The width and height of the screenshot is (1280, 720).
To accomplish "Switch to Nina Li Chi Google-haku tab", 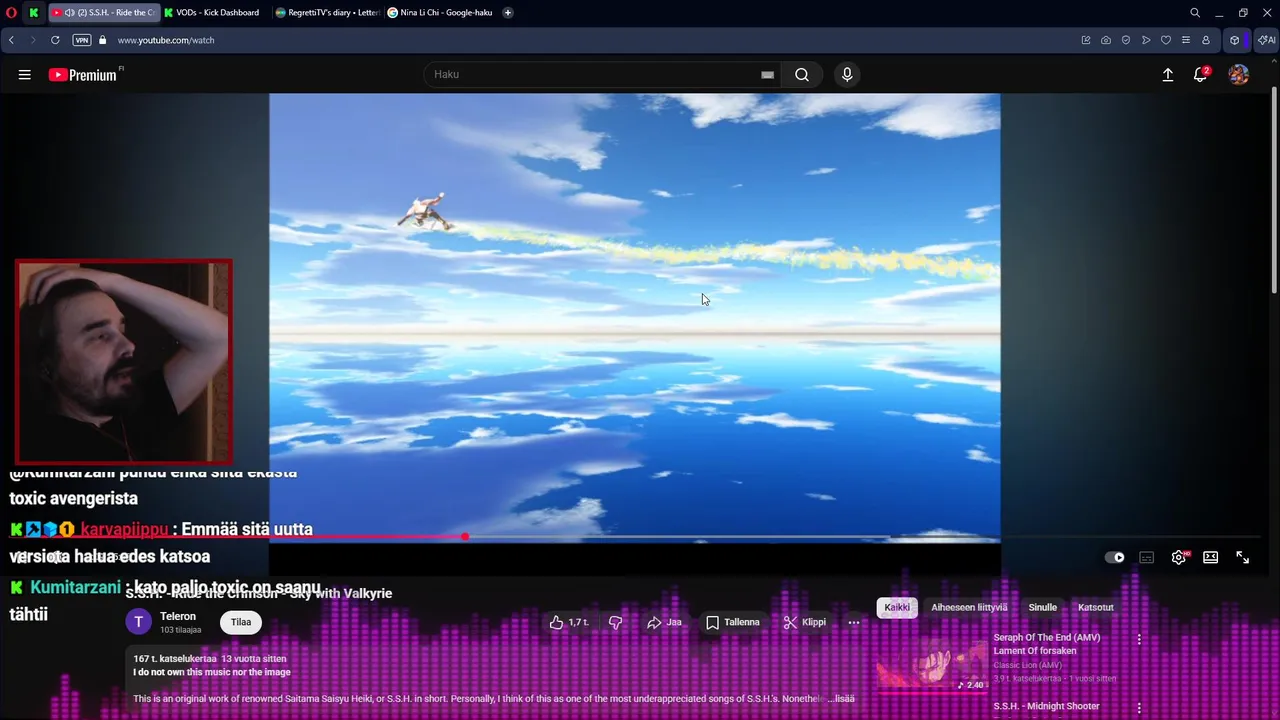I will (440, 13).
